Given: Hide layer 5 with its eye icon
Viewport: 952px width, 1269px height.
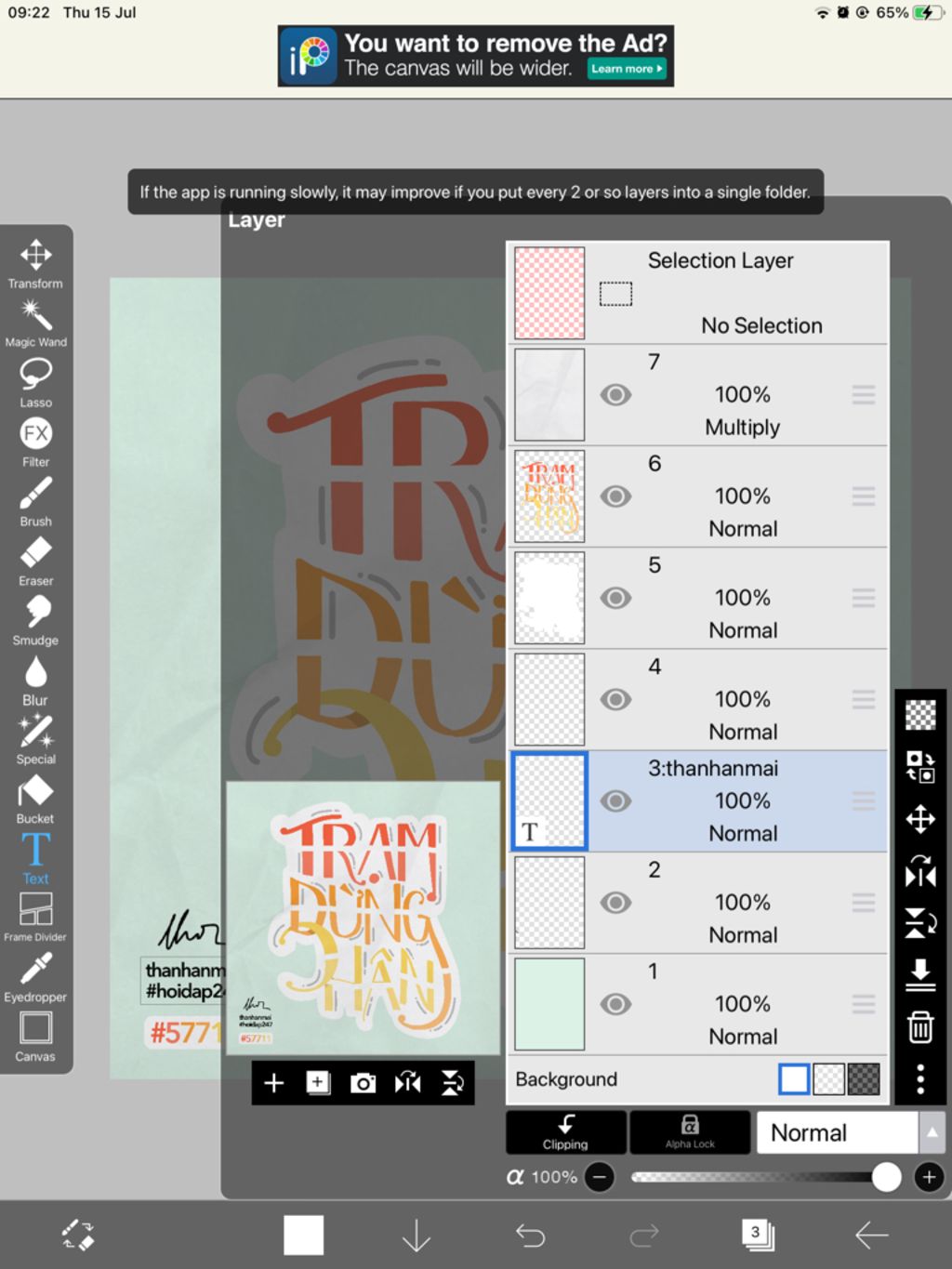Looking at the screenshot, I should click(615, 598).
